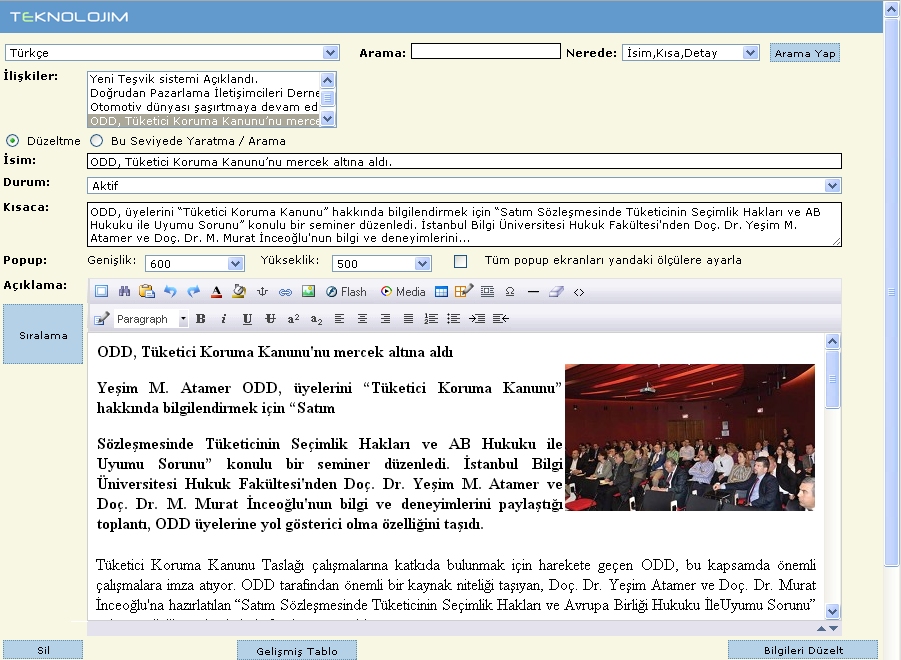Open the Genişlik dropdown showing 600
901x660 pixels.
(194, 264)
